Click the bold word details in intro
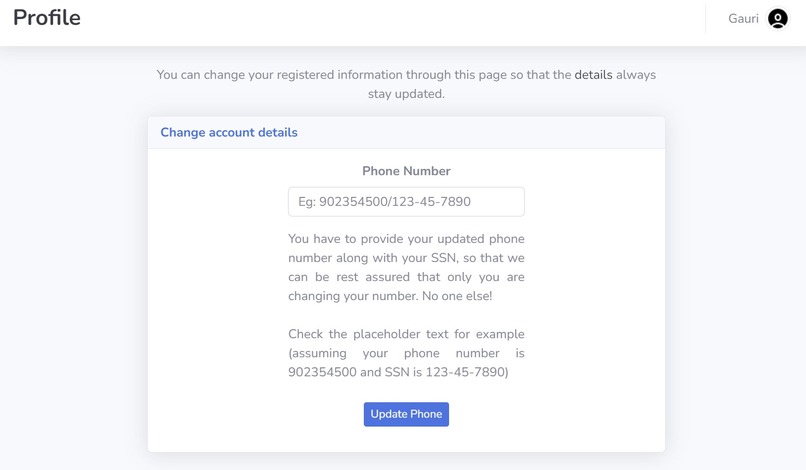Viewport: 806px width, 470px height. [x=593, y=75]
